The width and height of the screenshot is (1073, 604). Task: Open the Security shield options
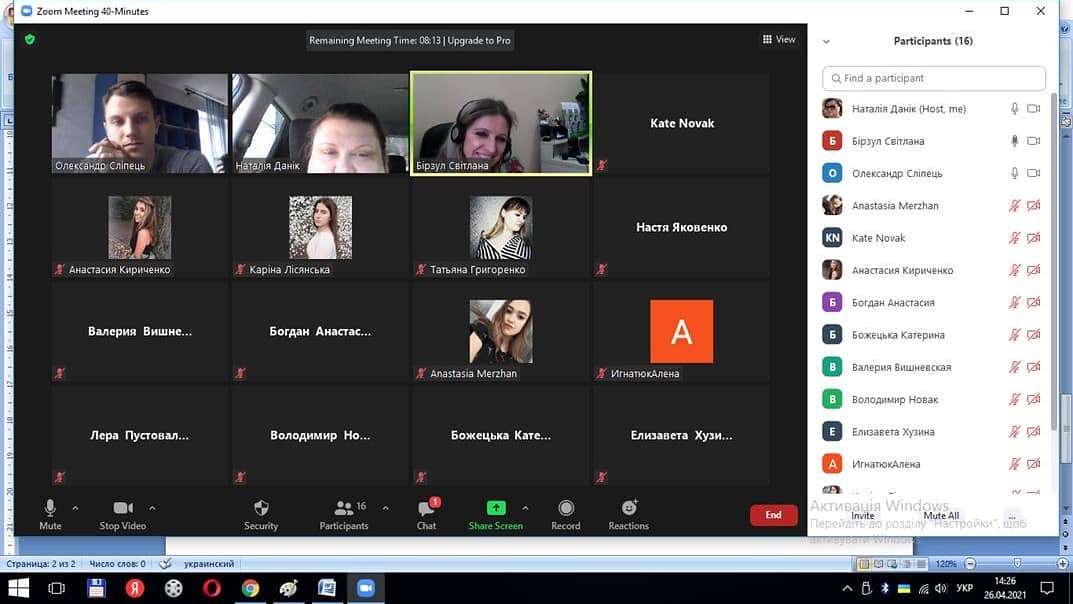click(261, 509)
